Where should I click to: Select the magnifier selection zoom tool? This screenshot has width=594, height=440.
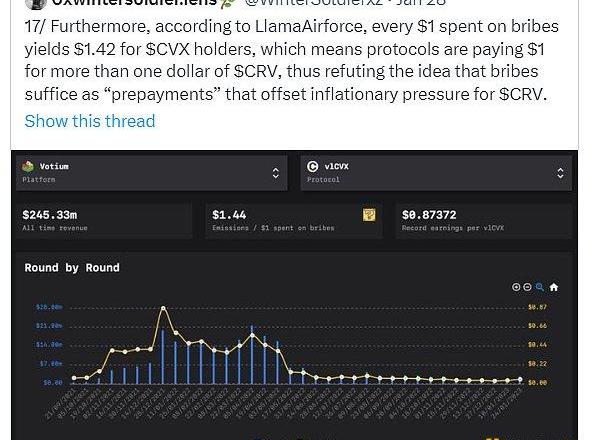coord(540,287)
